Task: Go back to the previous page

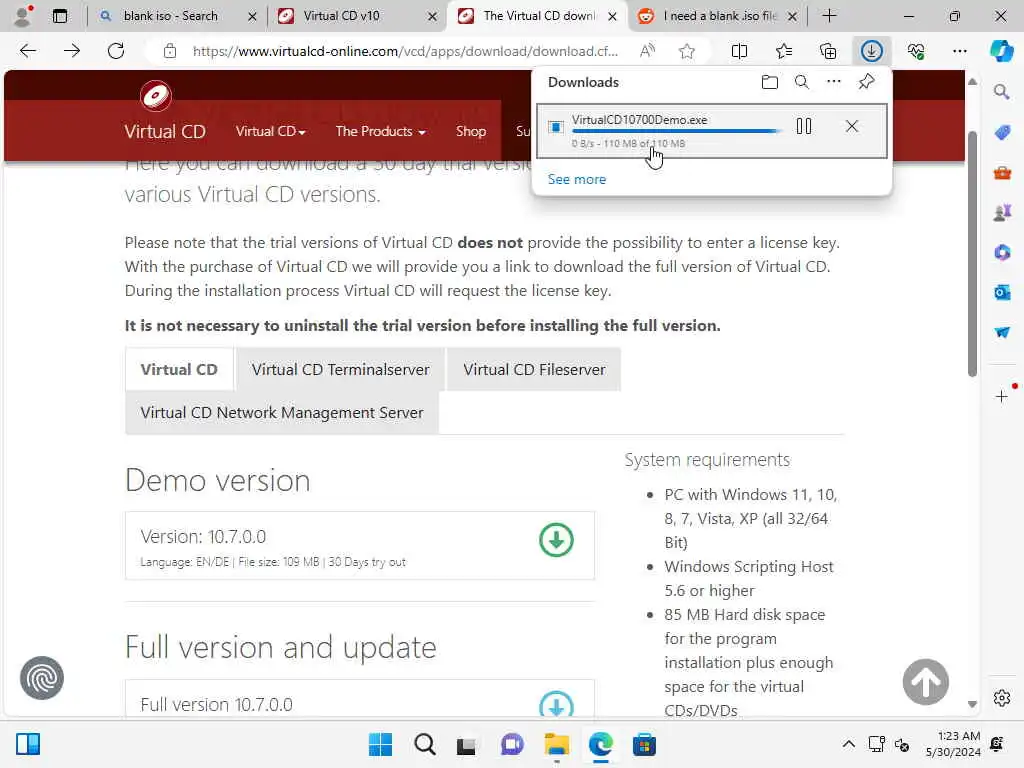Action: [x=27, y=51]
